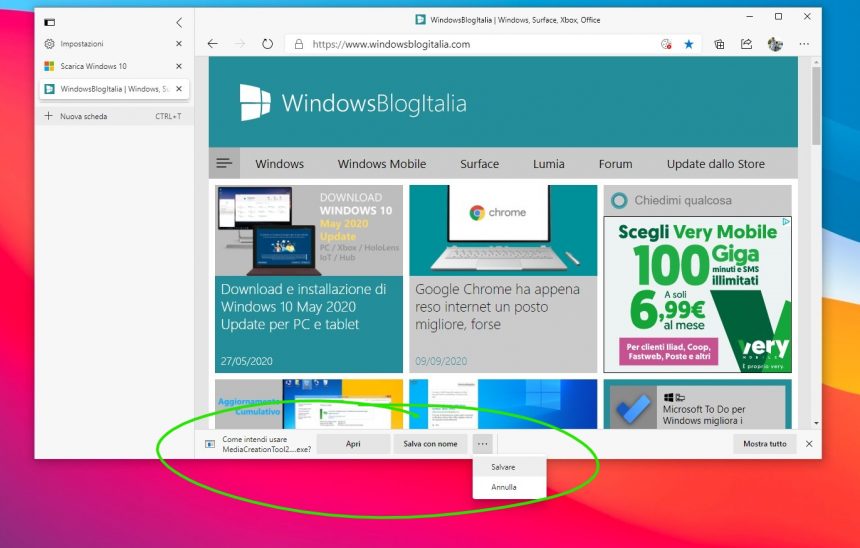The height and width of the screenshot is (548, 860).
Task: Toggle the favorites star icon
Action: tap(689, 44)
